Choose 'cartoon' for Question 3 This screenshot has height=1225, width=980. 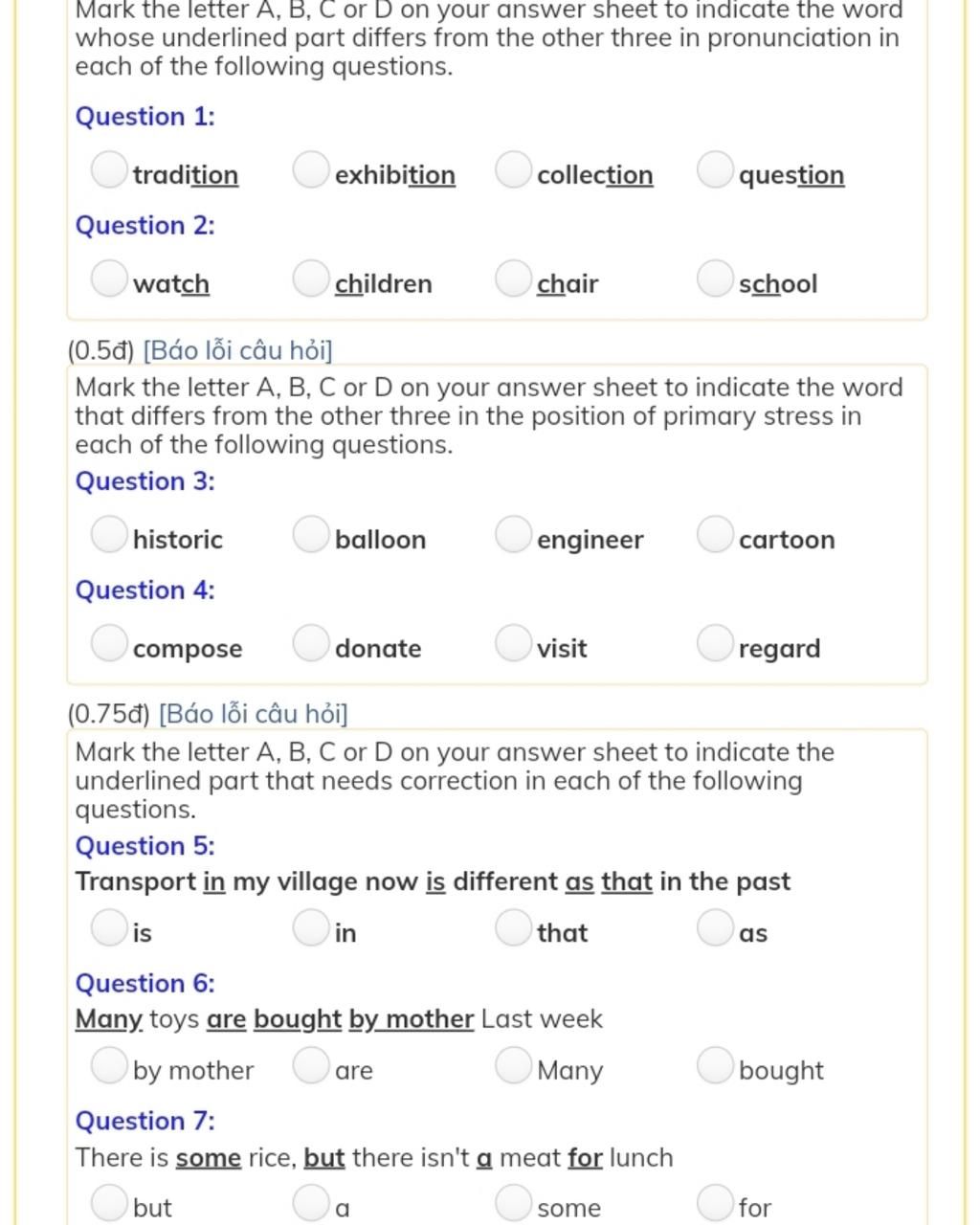pyautogui.click(x=715, y=535)
